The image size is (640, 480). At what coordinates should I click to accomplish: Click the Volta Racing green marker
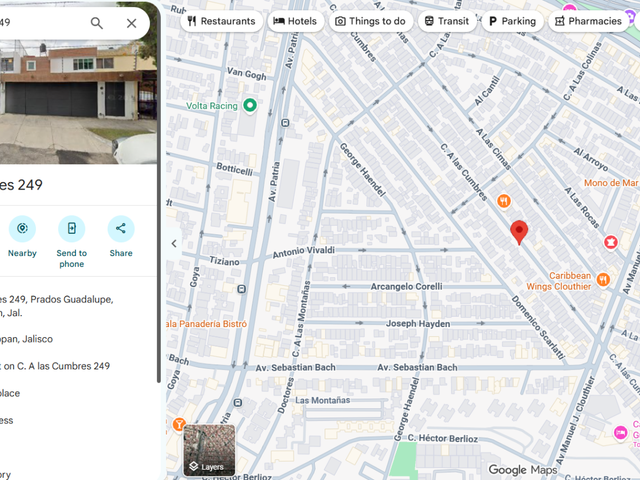point(250,105)
